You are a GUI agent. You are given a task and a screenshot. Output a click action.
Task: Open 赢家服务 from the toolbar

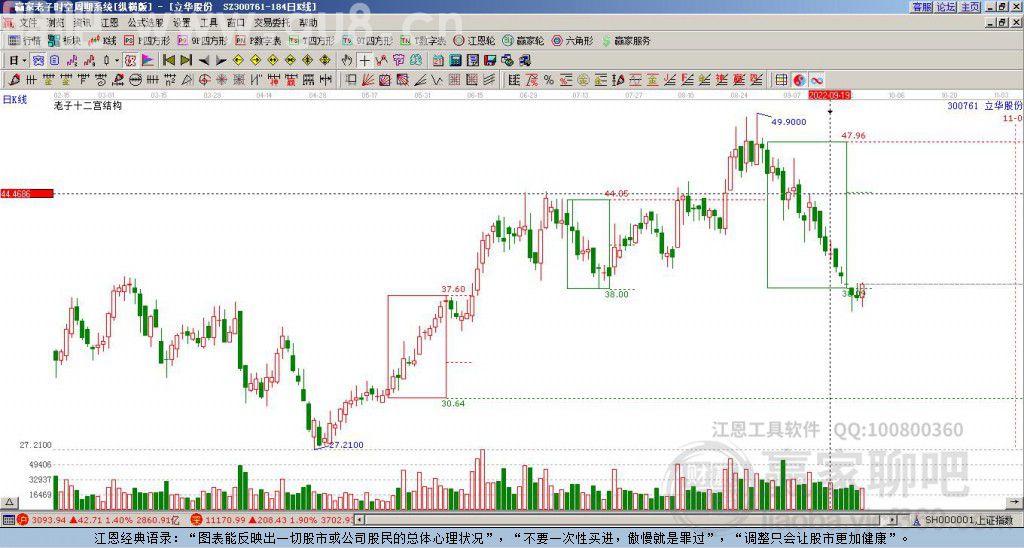click(x=626, y=40)
